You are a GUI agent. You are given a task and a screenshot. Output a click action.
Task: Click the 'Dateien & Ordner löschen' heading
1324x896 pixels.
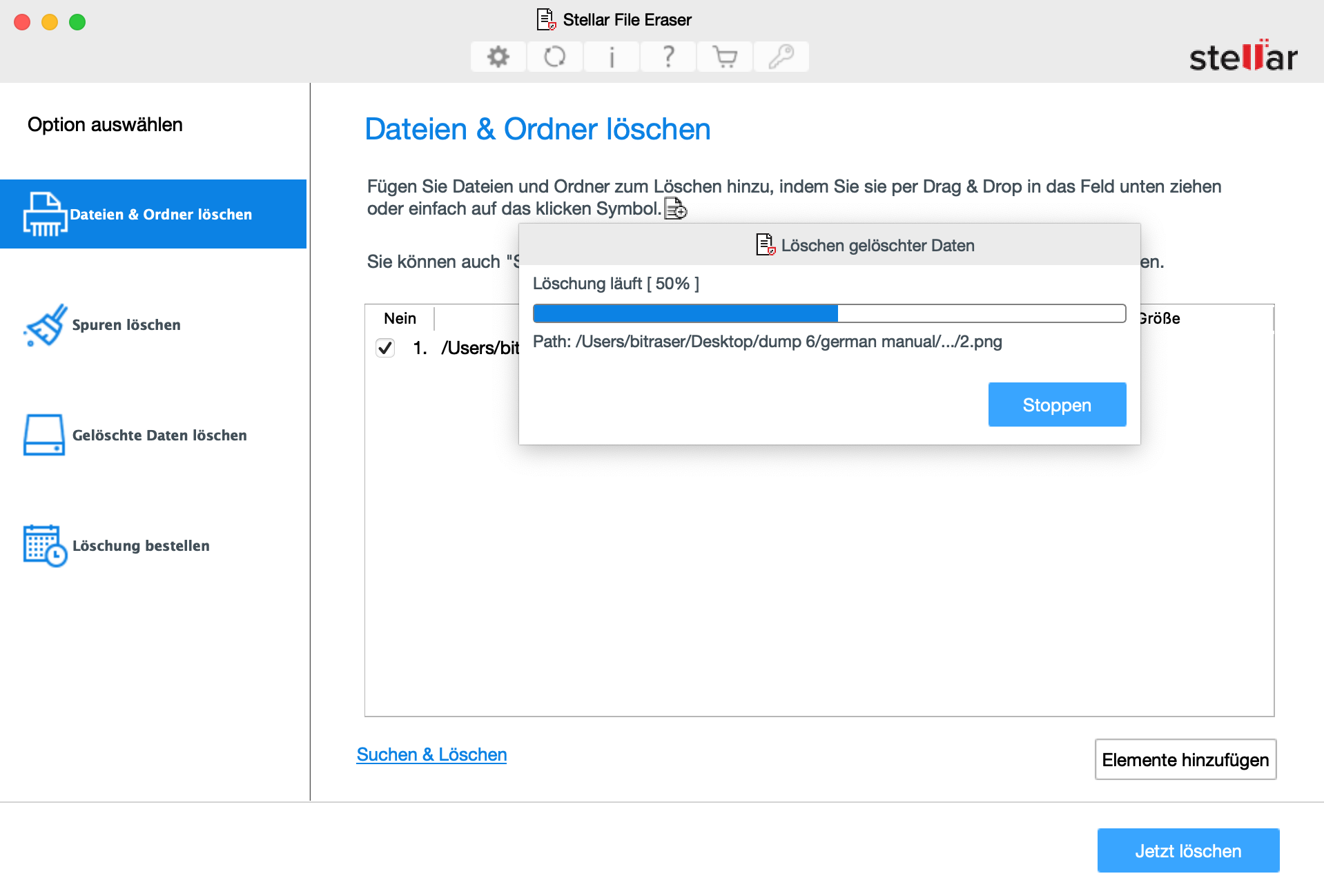coord(538,129)
